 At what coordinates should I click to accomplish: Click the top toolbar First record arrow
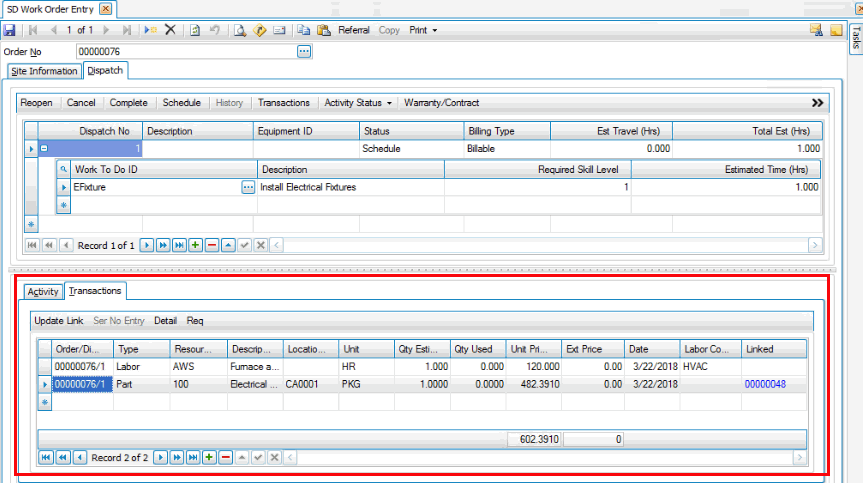coord(33,30)
